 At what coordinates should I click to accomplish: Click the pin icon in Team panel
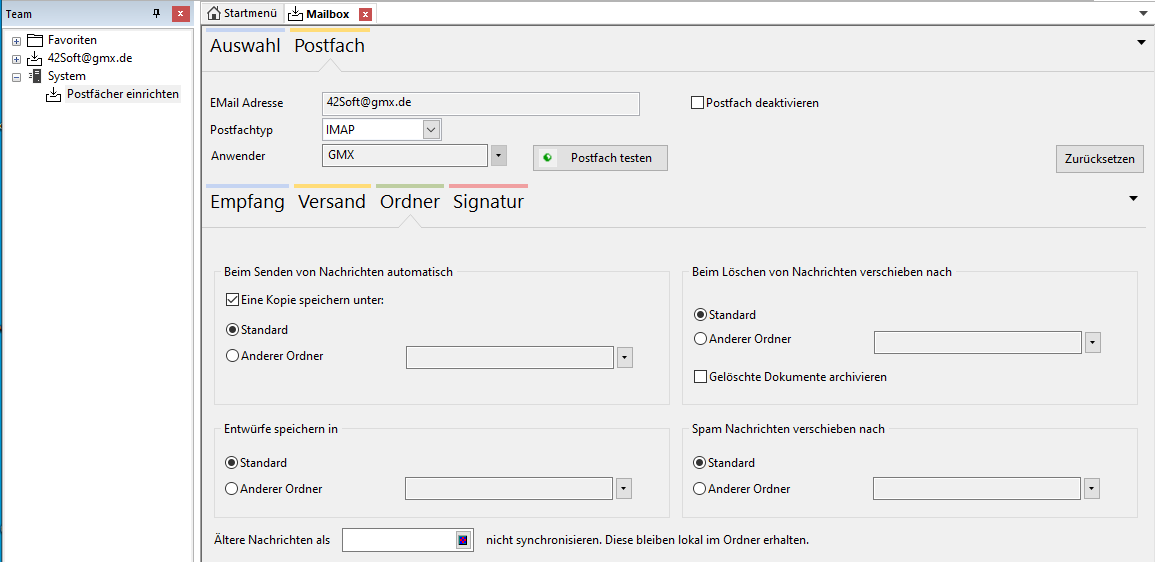pos(156,13)
